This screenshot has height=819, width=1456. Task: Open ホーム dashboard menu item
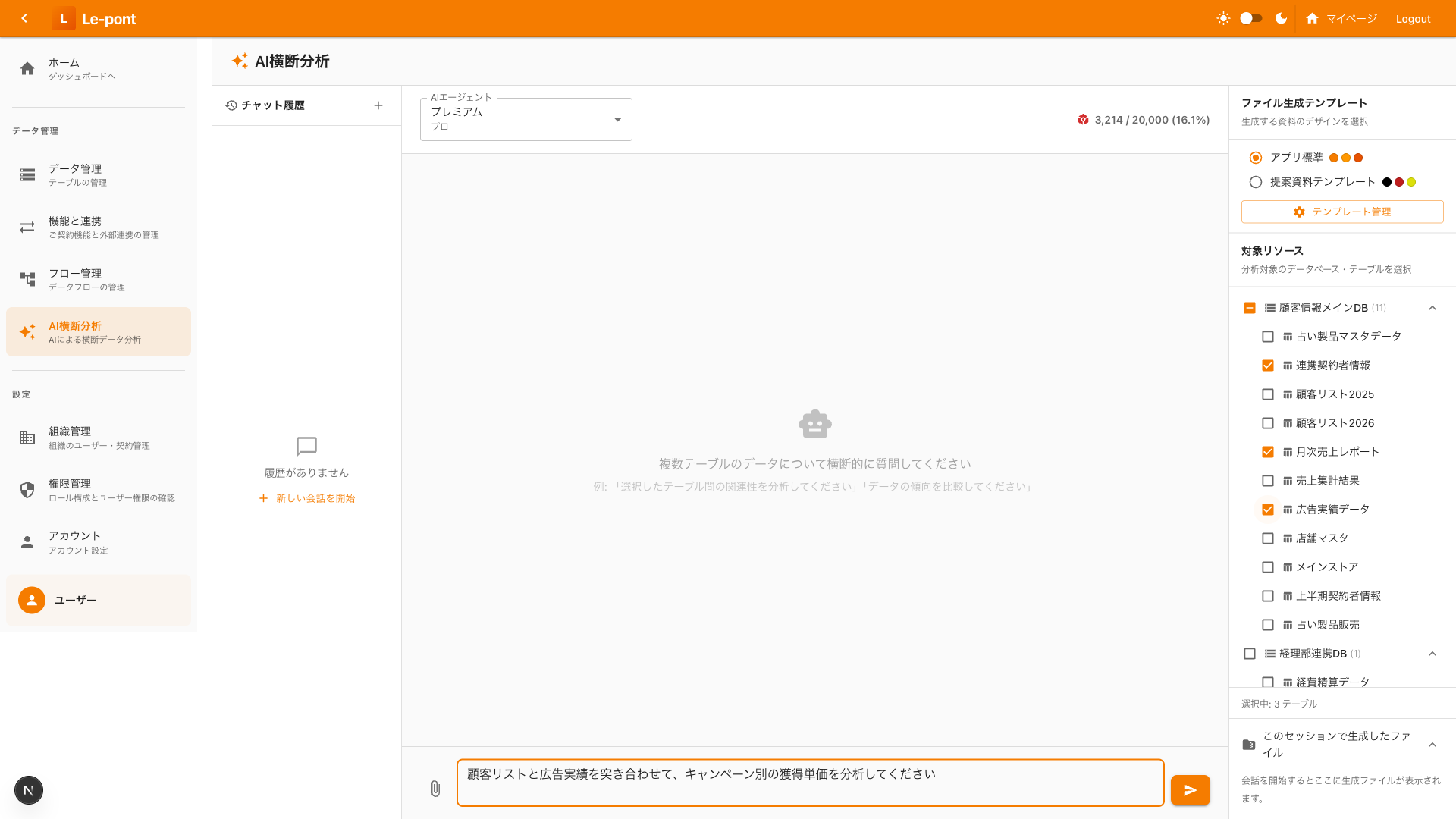pos(99,69)
